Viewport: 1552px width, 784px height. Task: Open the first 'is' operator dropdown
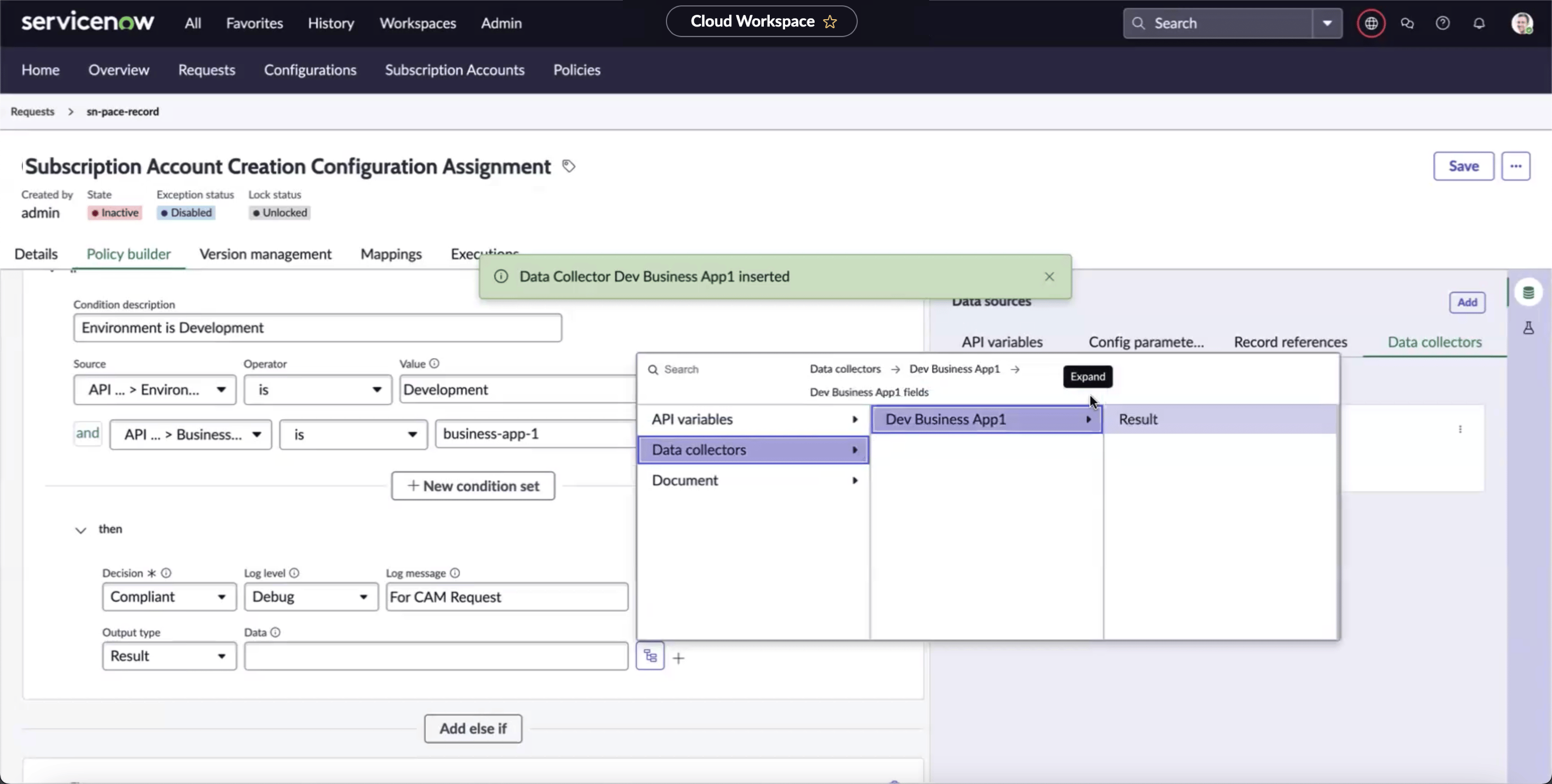click(x=317, y=389)
